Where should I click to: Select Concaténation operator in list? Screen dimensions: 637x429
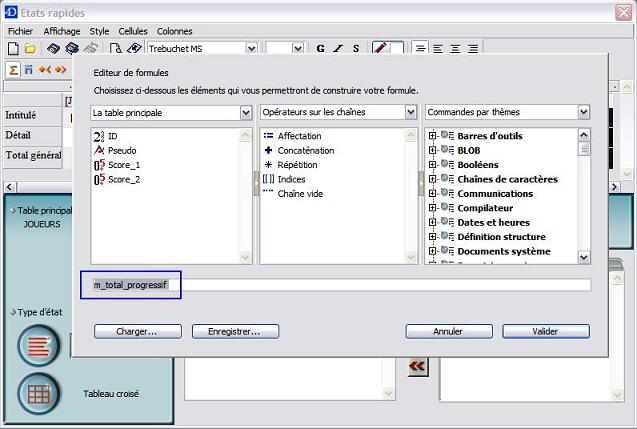click(305, 150)
